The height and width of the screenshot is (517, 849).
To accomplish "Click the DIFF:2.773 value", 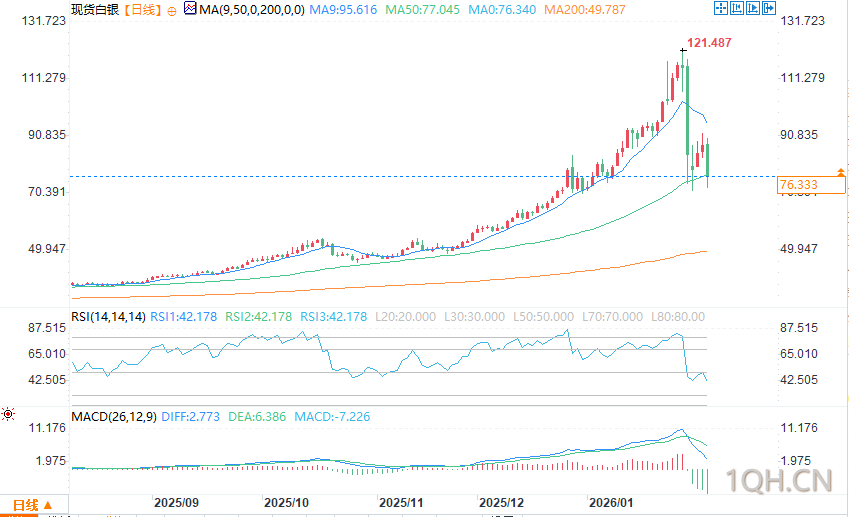I will [191, 417].
